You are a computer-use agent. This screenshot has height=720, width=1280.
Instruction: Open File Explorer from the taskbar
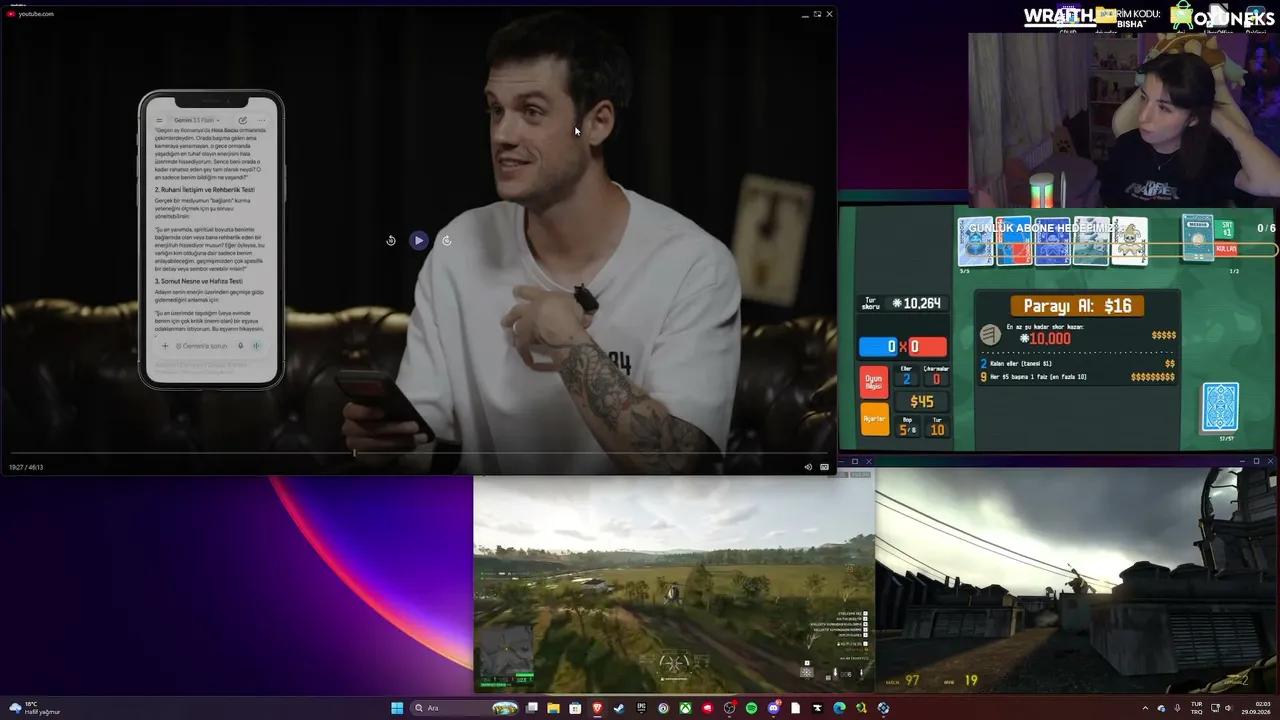pos(553,708)
